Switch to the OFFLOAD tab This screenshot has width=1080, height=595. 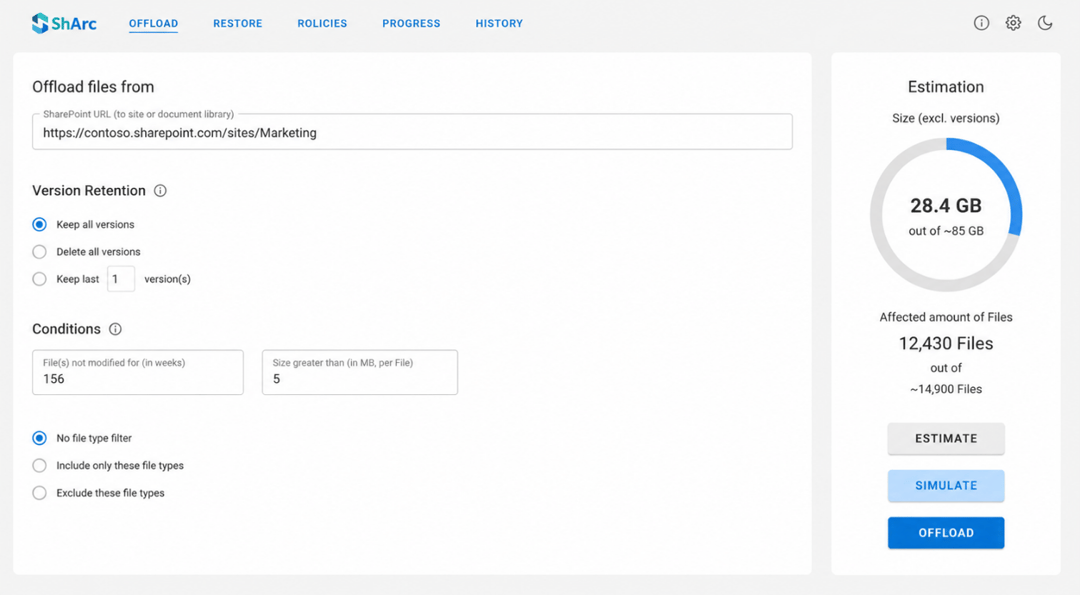point(154,23)
